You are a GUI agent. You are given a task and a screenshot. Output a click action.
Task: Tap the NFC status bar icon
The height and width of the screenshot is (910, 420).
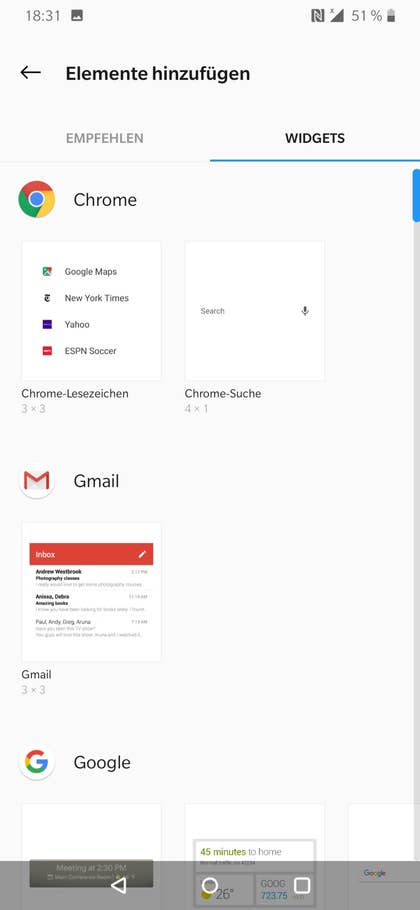(318, 16)
